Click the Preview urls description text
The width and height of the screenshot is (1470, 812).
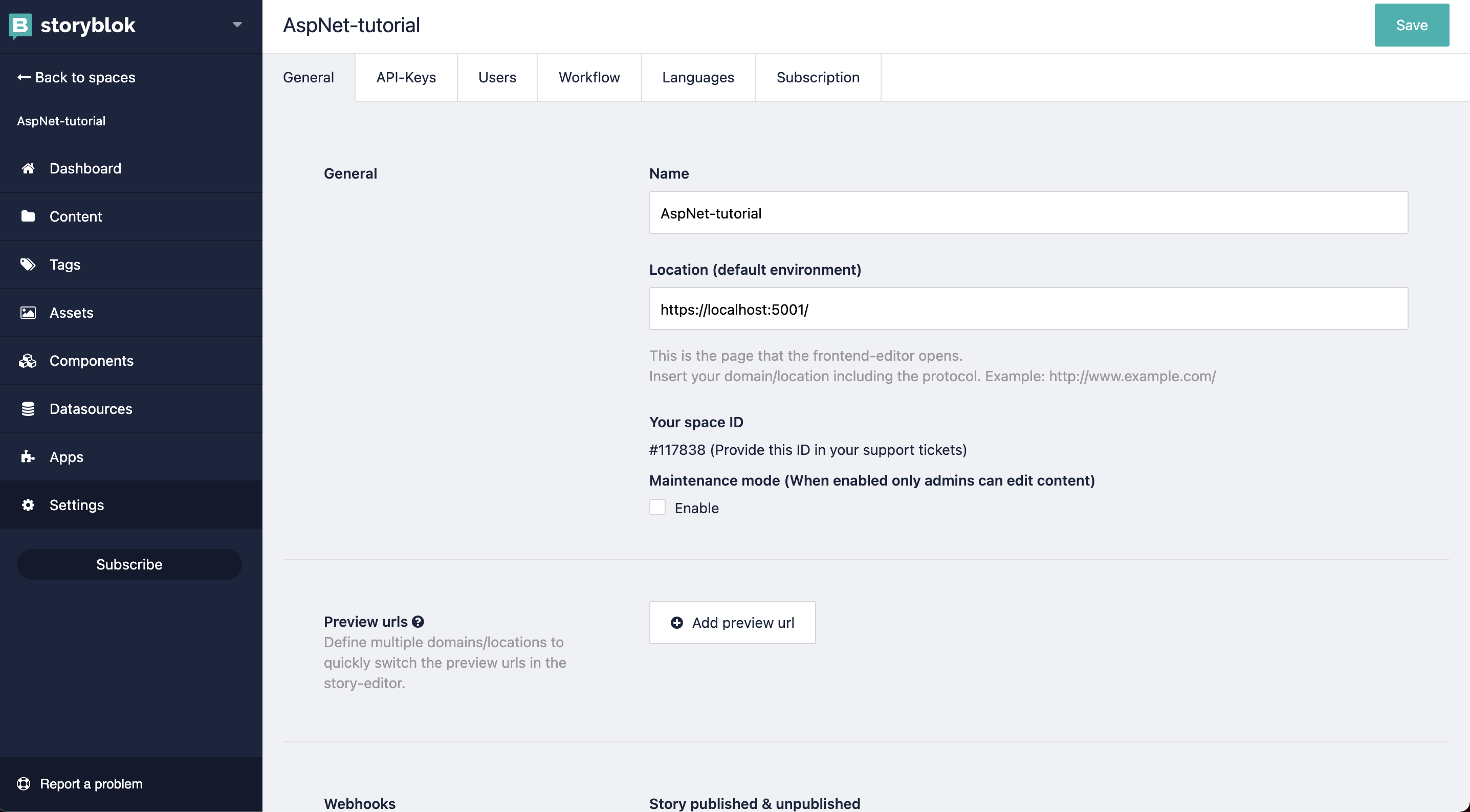[445, 663]
